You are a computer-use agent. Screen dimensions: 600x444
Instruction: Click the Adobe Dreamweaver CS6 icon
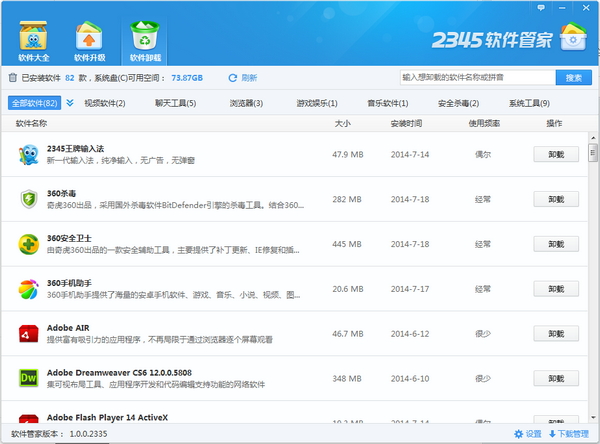[x=28, y=377]
